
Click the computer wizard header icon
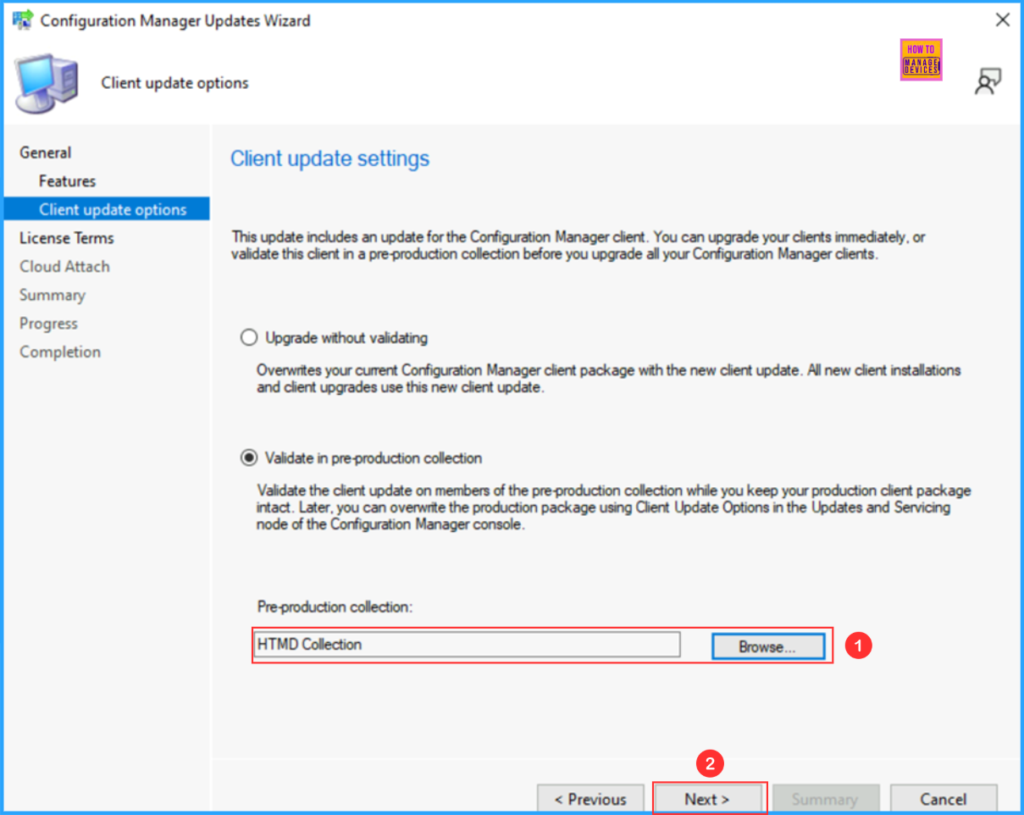point(46,84)
